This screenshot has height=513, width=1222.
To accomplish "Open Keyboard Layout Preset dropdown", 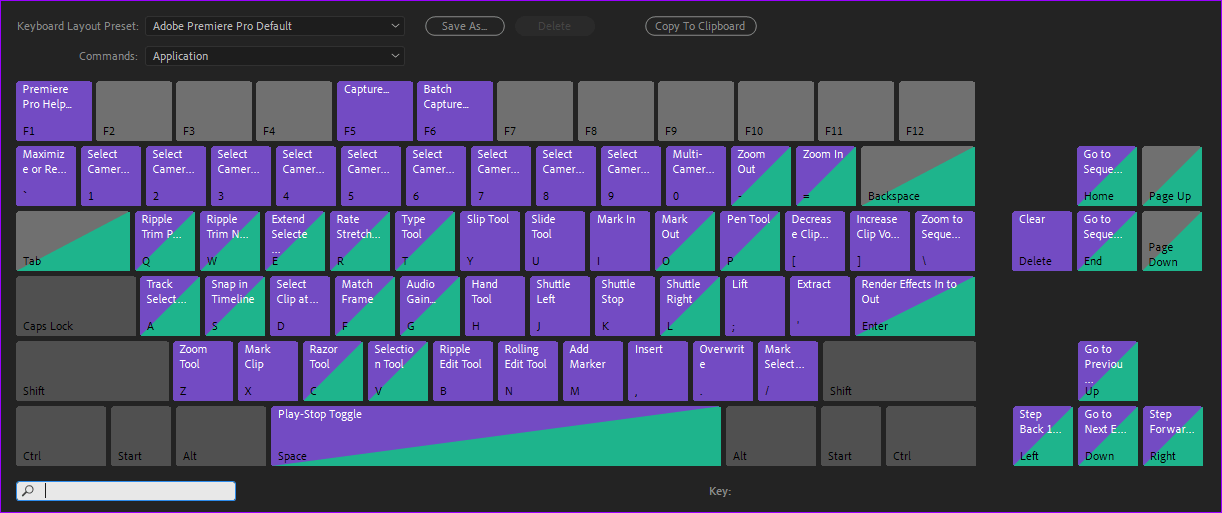I will point(275,26).
